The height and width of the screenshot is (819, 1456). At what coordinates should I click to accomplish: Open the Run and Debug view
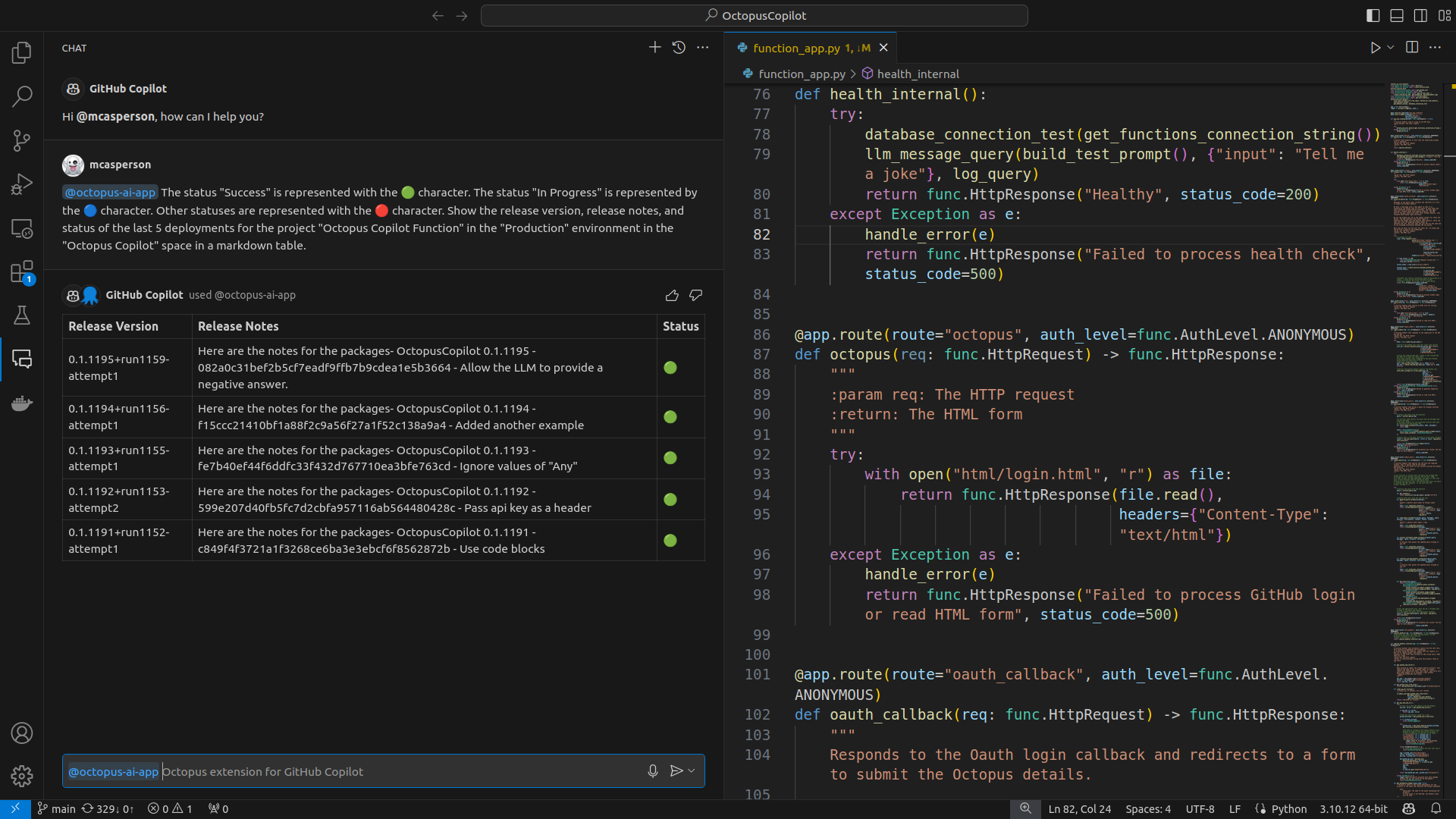click(x=21, y=184)
